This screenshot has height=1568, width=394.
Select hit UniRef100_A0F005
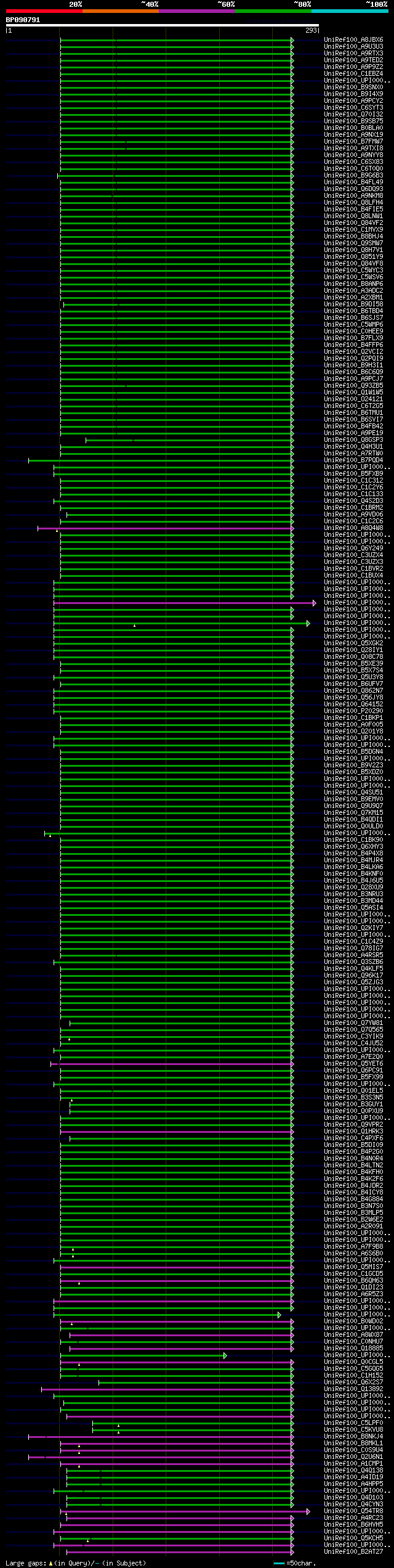click(353, 725)
